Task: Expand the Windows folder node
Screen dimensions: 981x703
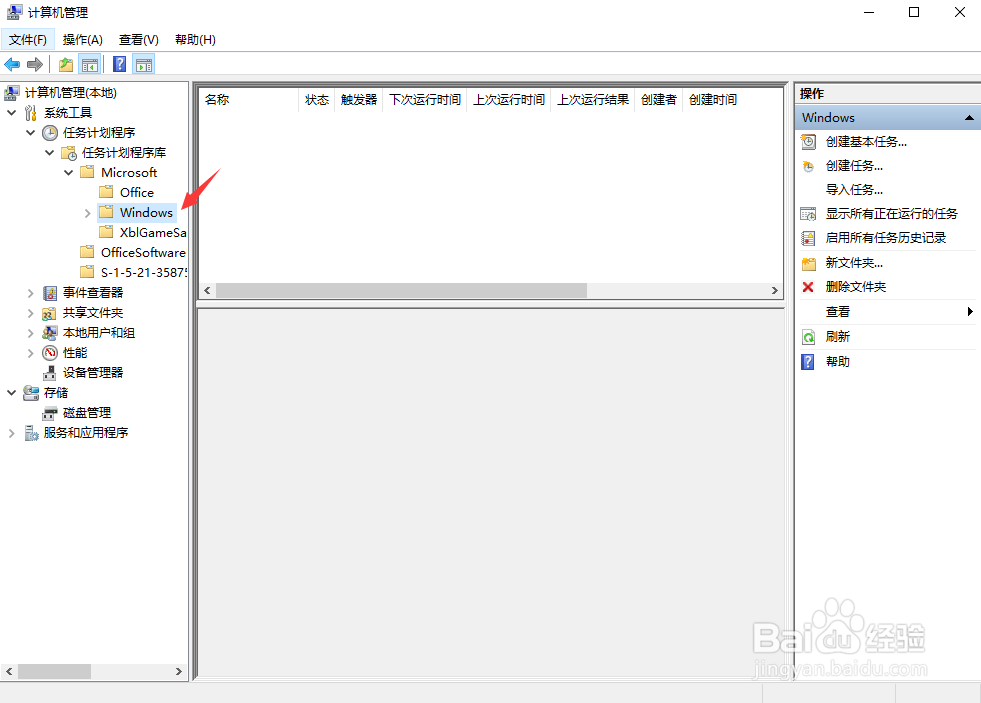Action: point(88,213)
